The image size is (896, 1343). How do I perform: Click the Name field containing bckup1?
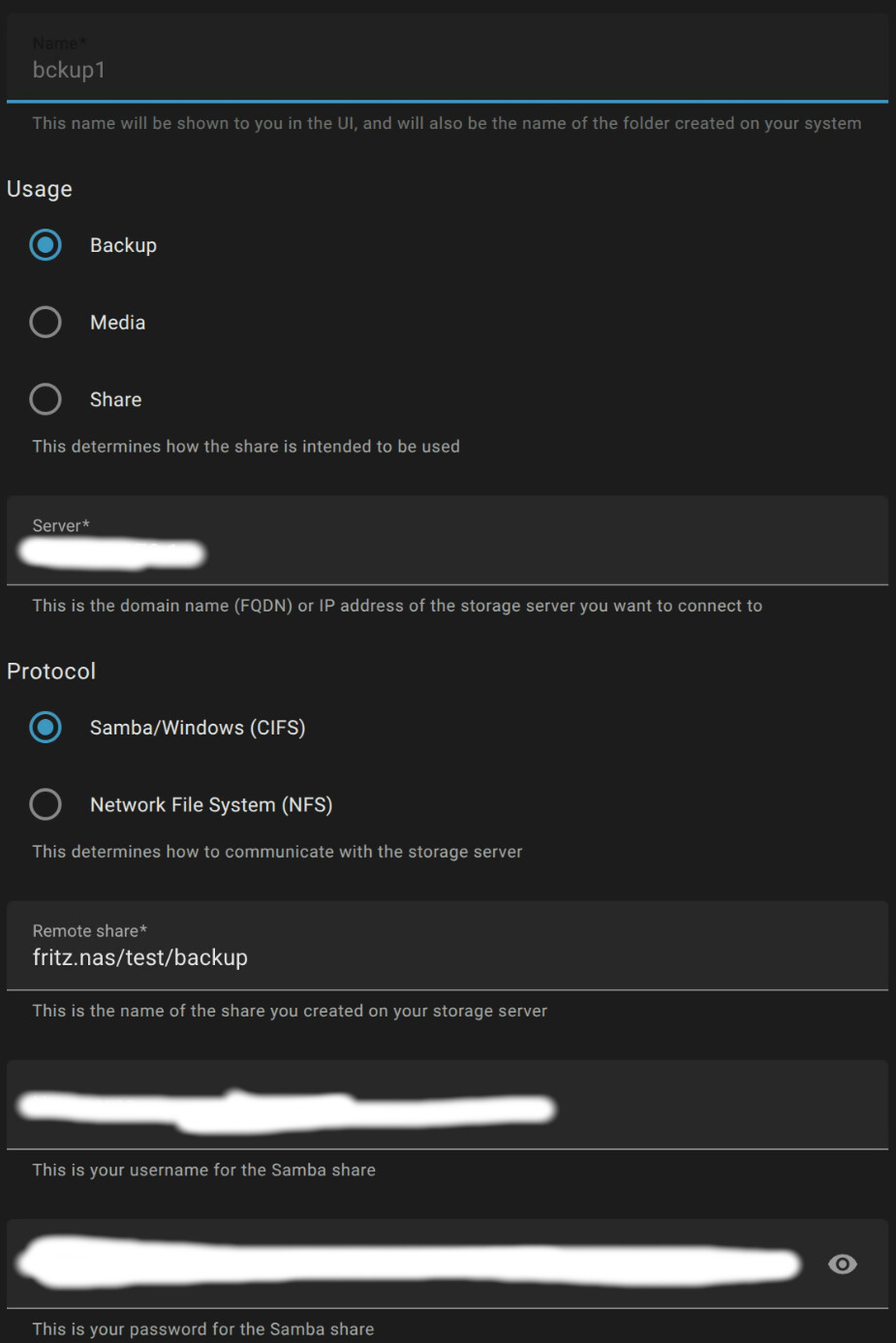click(x=446, y=70)
